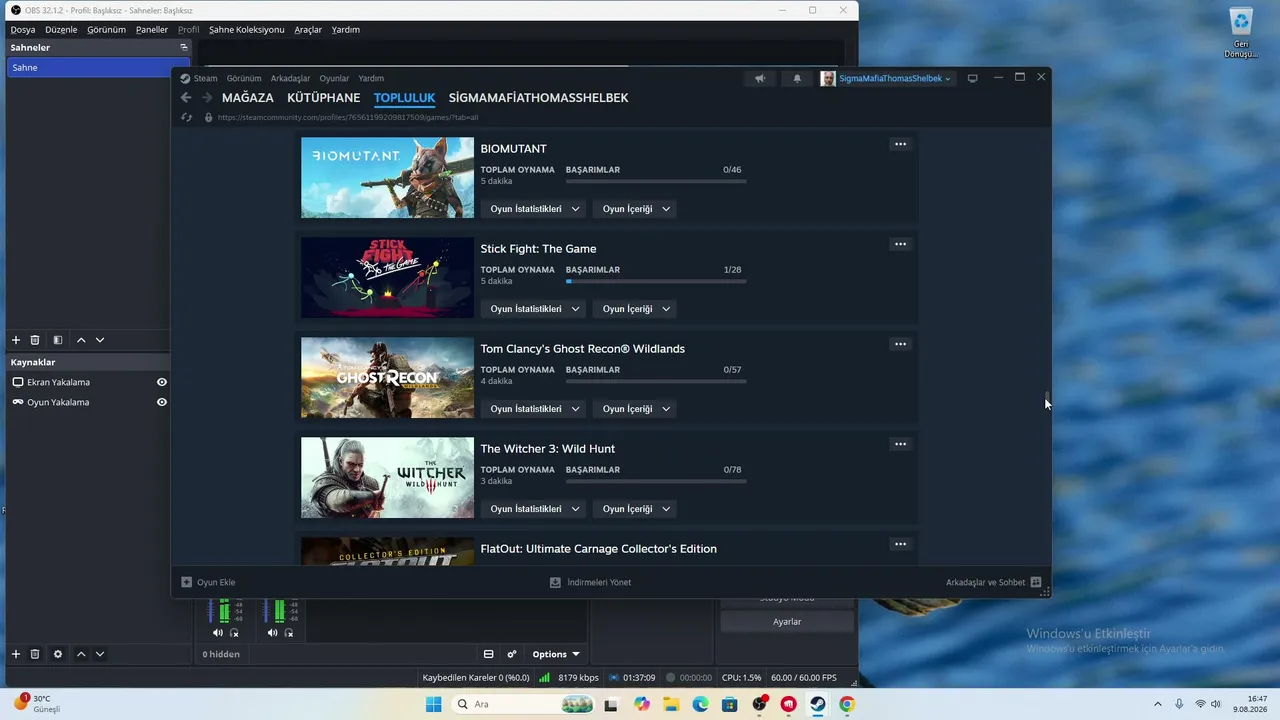Move OBS scene up
Viewport: 1280px width, 720px height.
[x=81, y=340]
